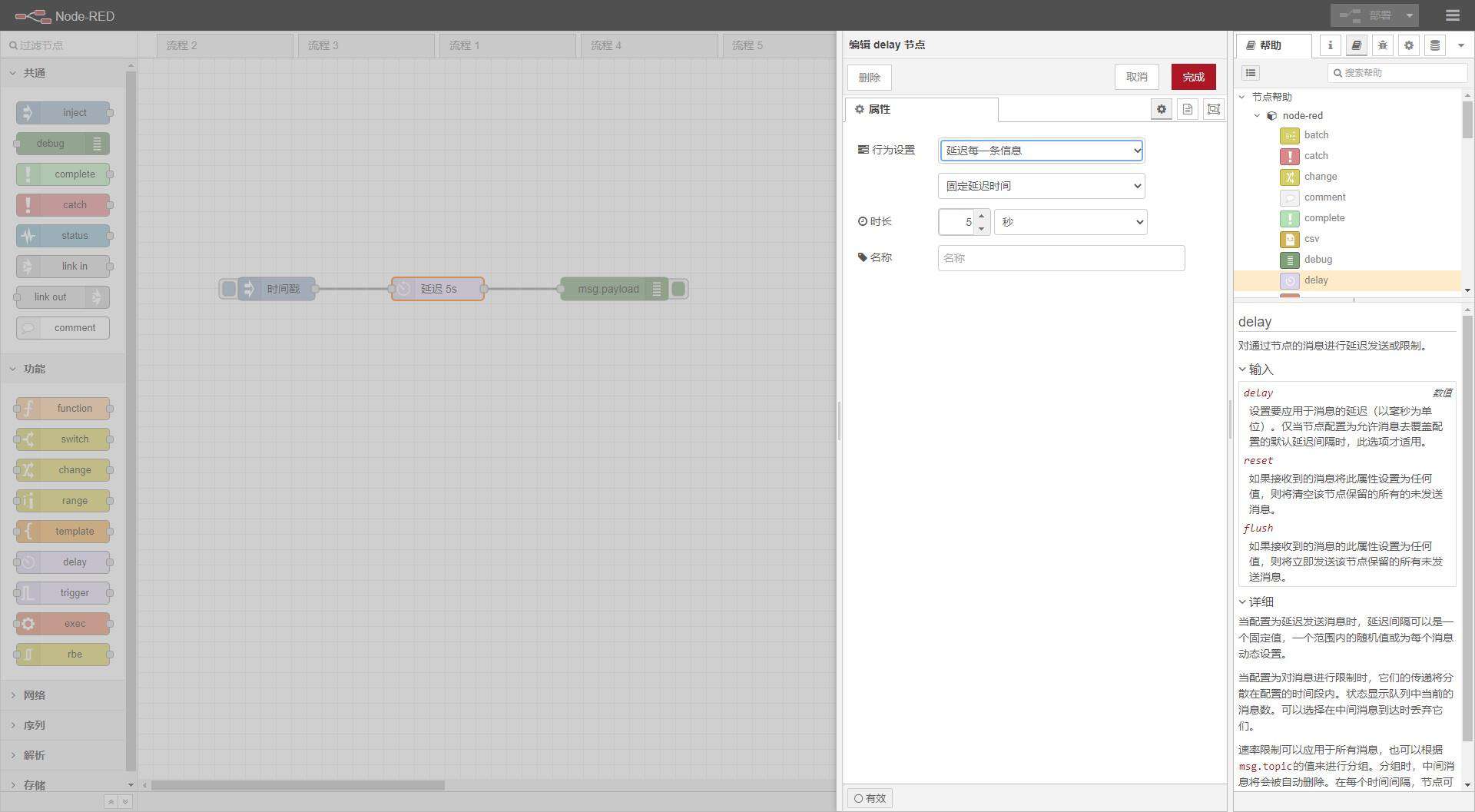The height and width of the screenshot is (812, 1475).
Task: Open the context data sidebar icon
Action: [1435, 45]
